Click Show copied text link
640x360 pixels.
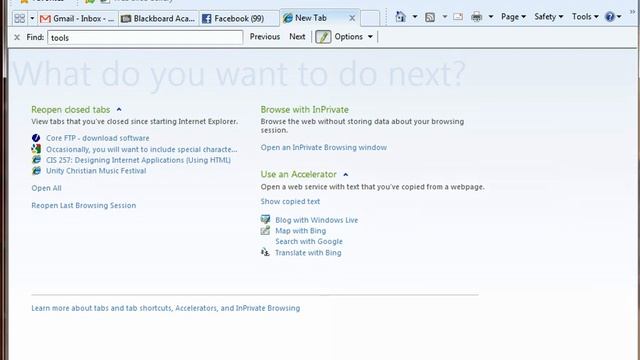click(x=290, y=201)
